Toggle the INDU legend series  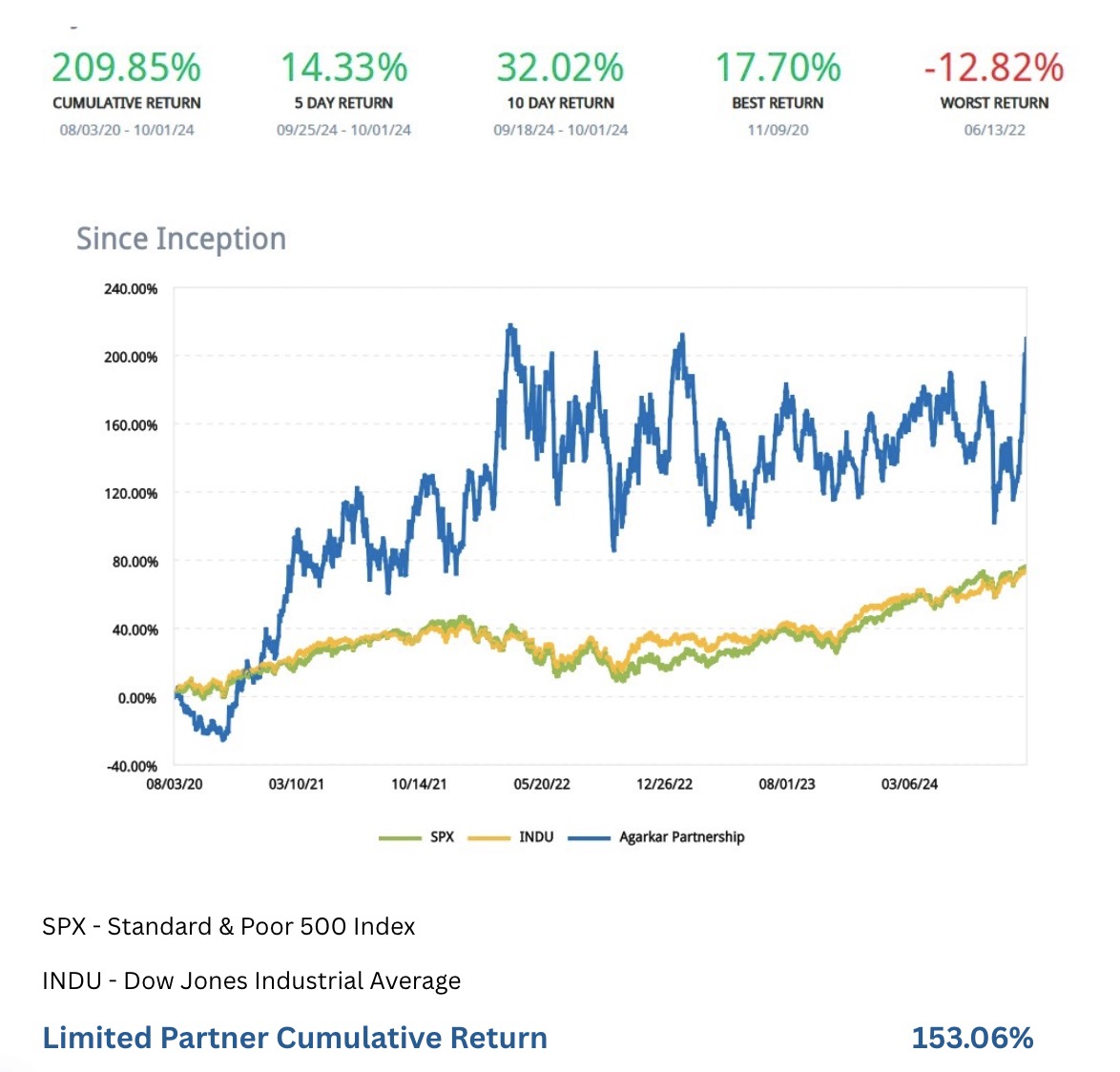pyautogui.click(x=535, y=836)
